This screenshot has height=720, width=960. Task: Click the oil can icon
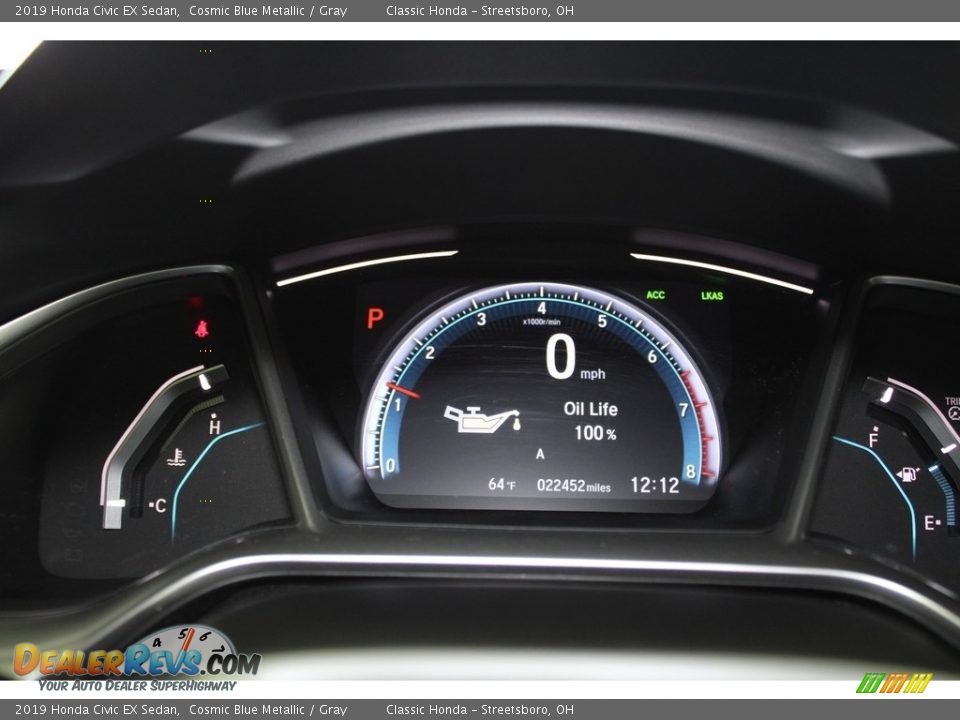pos(482,419)
